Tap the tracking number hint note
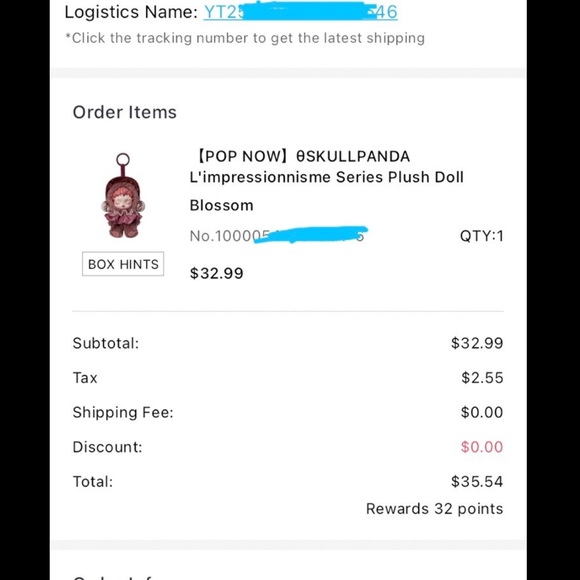The height and width of the screenshot is (580, 580). [245, 38]
